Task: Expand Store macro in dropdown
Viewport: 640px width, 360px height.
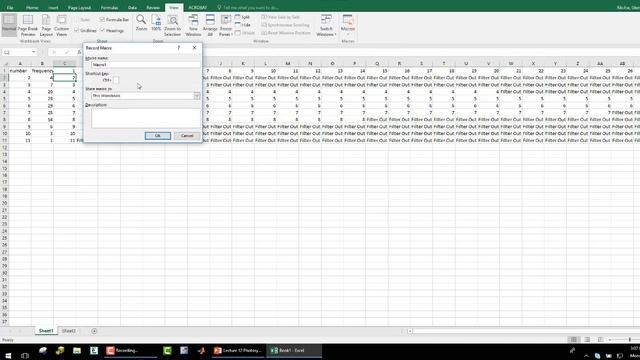Action: [x=197, y=96]
